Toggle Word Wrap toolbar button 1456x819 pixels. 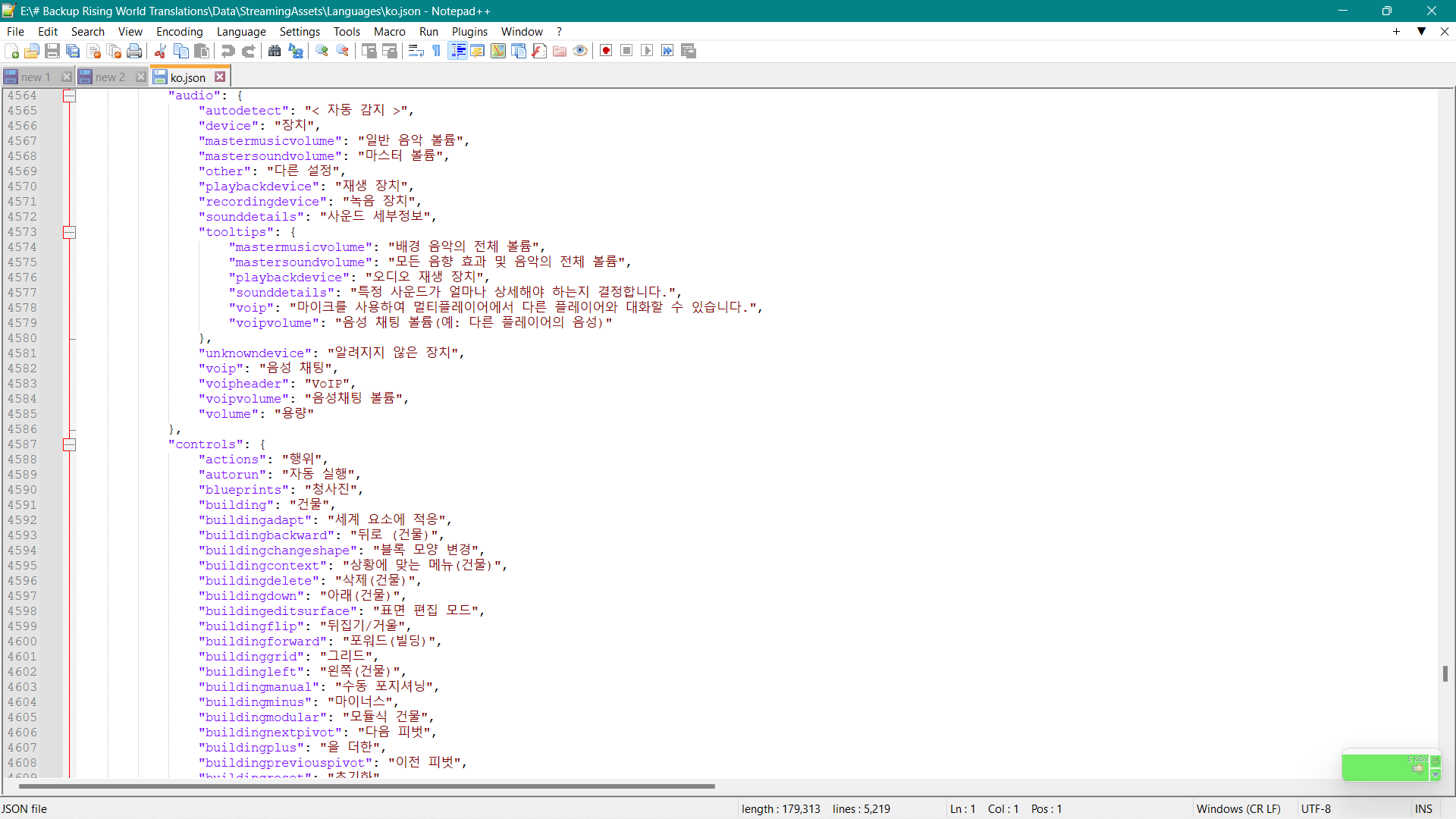[416, 51]
